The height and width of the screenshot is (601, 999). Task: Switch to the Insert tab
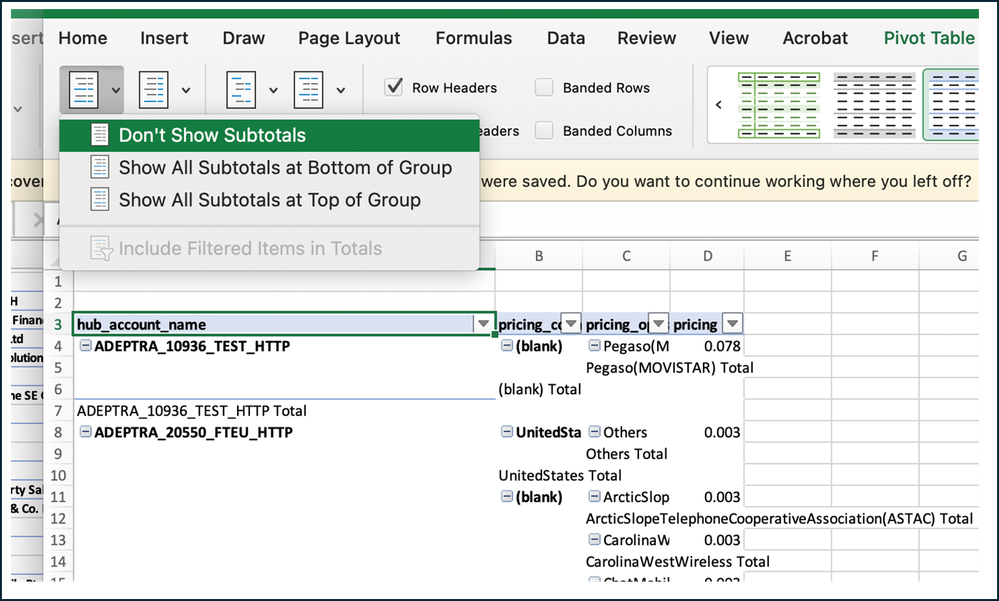[164, 38]
